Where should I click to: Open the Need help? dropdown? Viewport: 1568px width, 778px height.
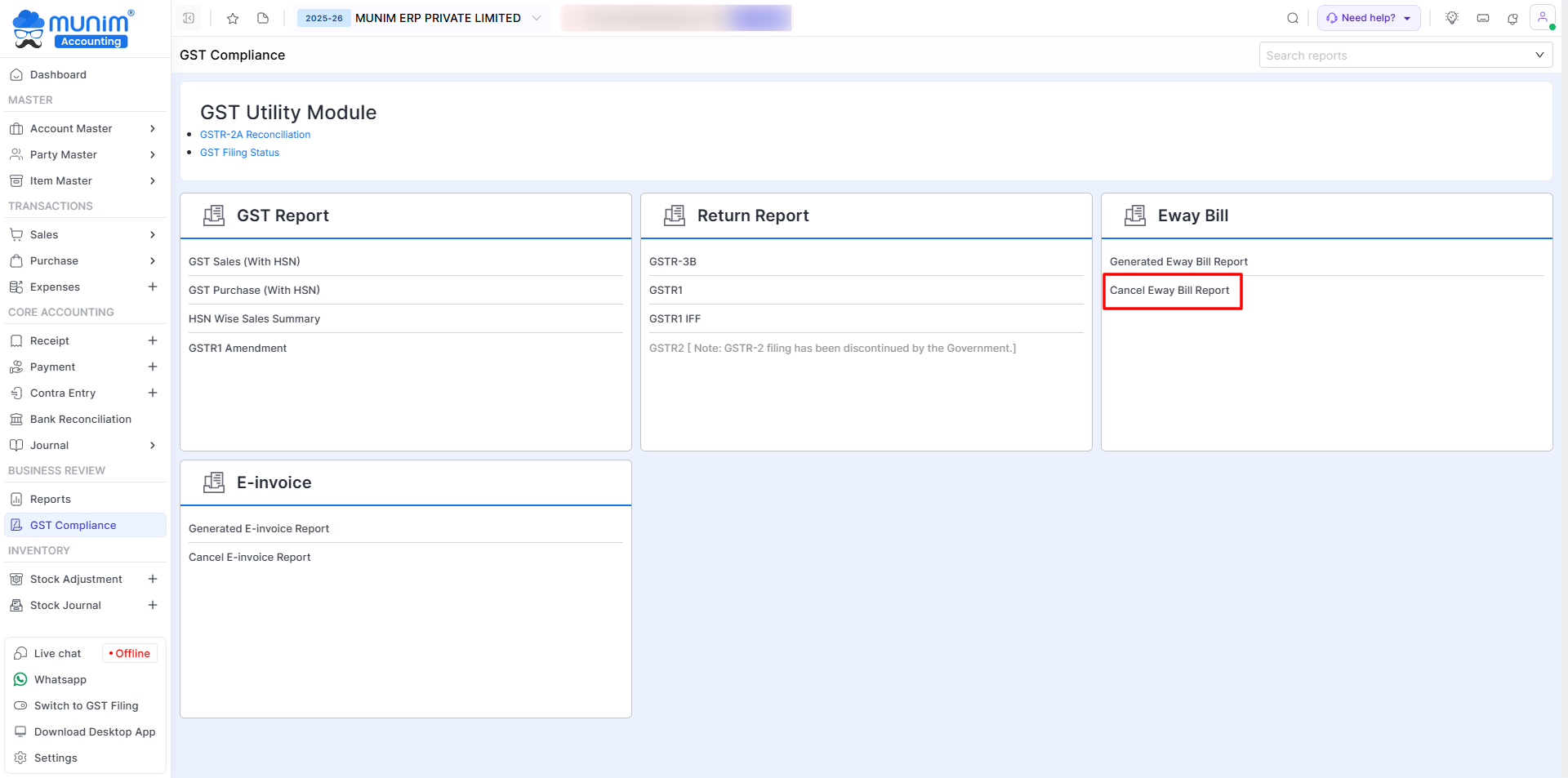pyautogui.click(x=1368, y=18)
